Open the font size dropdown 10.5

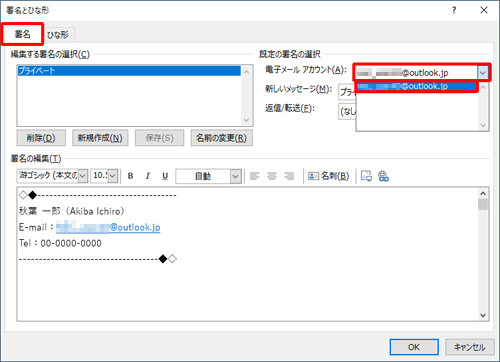[x=113, y=176]
